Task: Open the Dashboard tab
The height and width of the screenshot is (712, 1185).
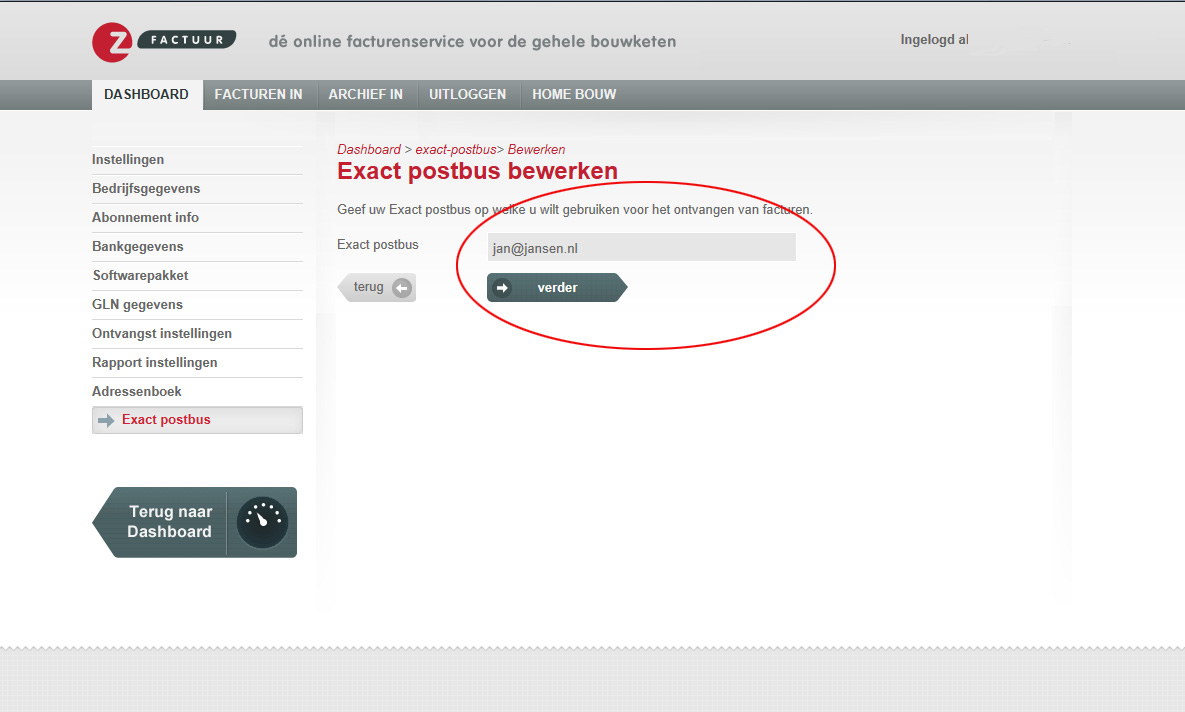Action: click(x=147, y=94)
